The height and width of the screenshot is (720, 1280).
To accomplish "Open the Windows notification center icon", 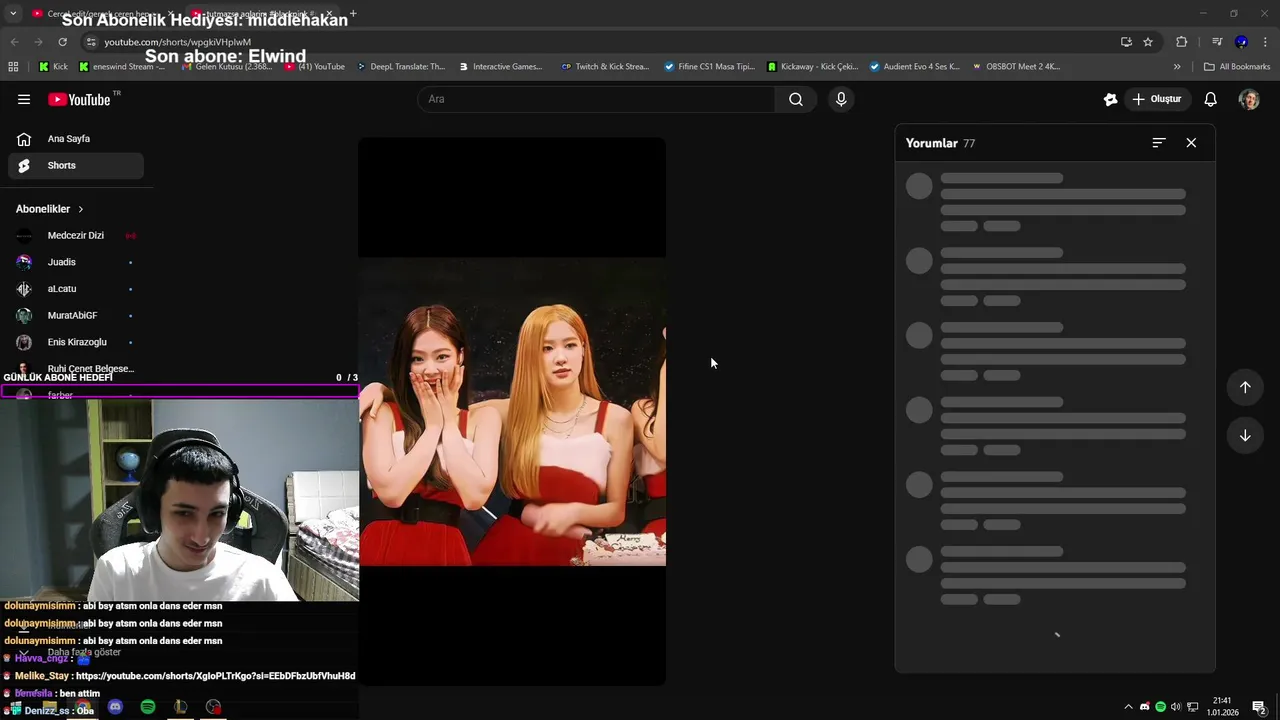I will point(1259,707).
